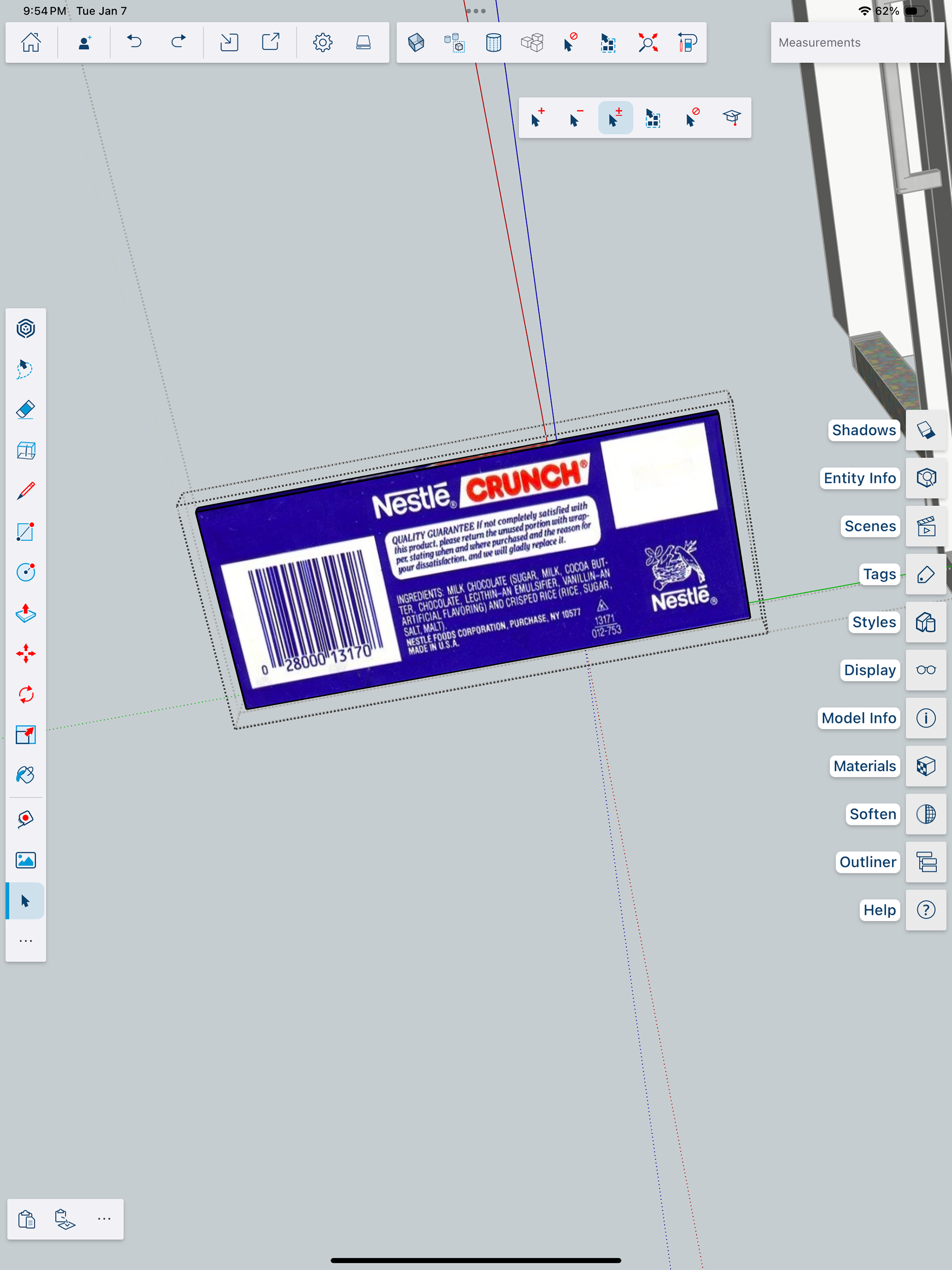952x1270 pixels.
Task: Enable add-to-selection mode
Action: click(537, 118)
